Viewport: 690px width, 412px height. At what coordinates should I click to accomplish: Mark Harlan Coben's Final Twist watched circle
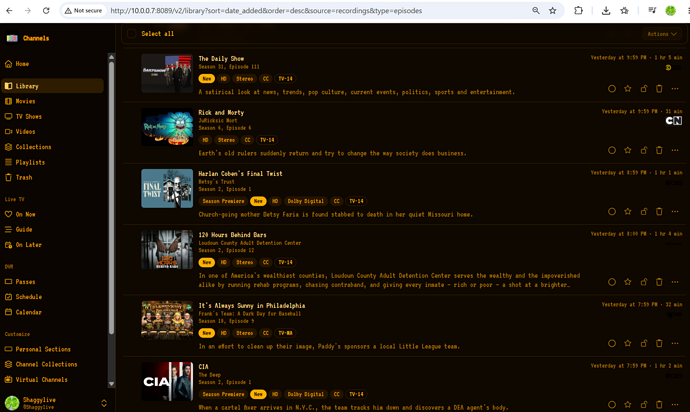[x=612, y=212]
